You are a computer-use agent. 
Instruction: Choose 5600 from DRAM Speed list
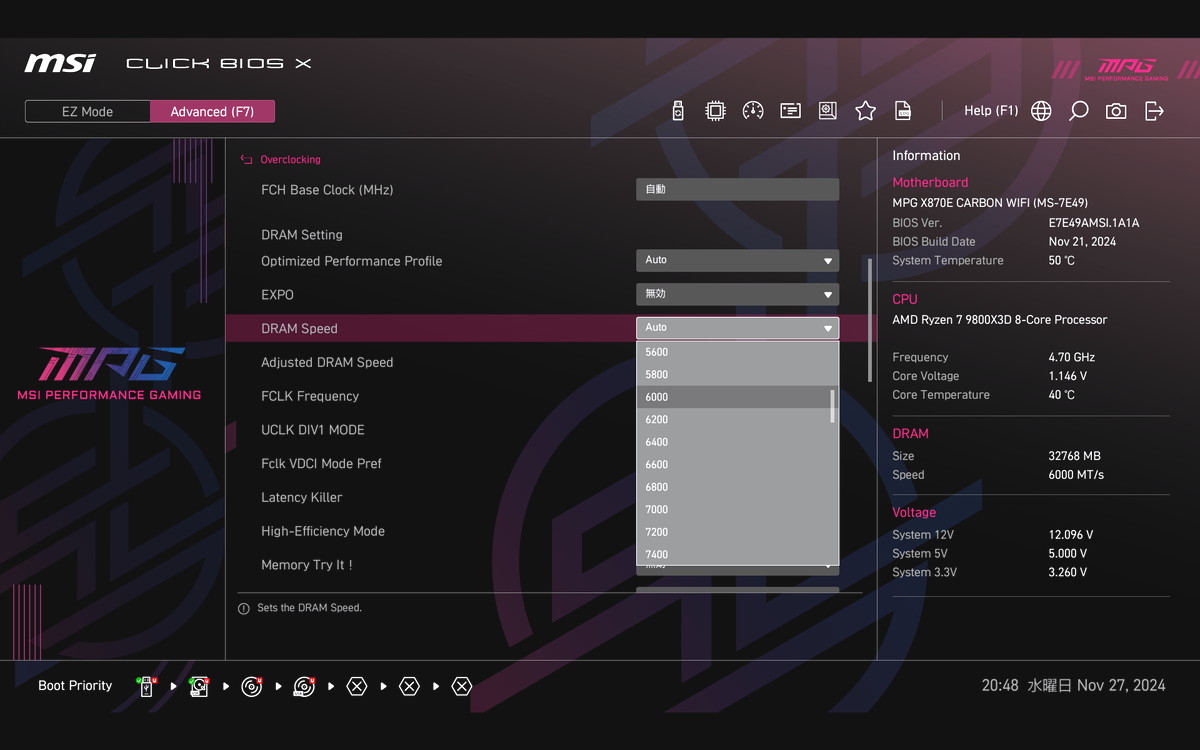[x=733, y=352]
